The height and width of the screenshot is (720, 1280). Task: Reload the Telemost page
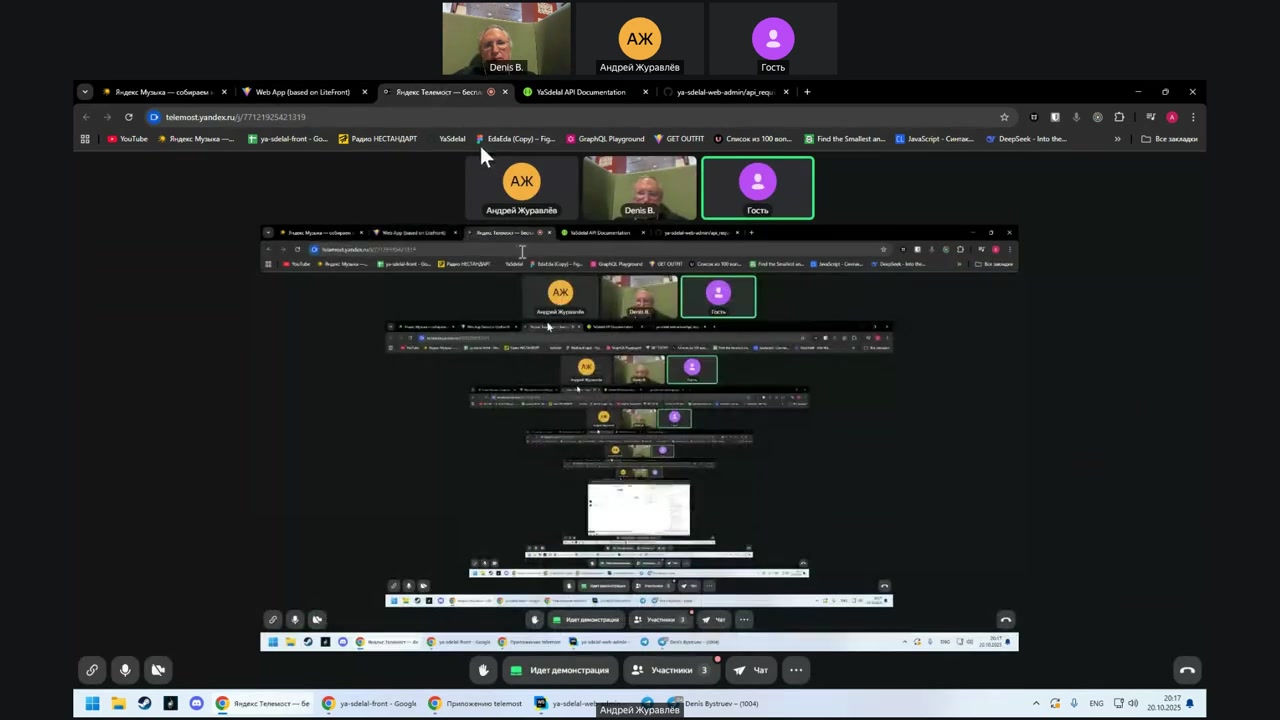click(129, 117)
